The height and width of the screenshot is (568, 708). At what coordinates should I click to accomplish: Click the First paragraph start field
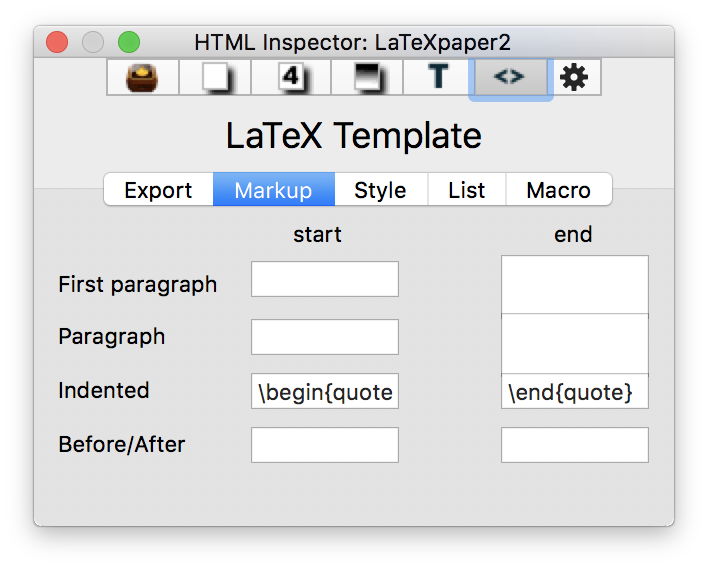click(324, 279)
